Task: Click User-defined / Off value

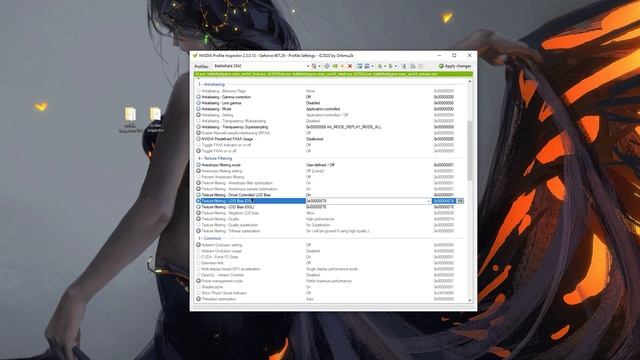Action: click(320, 165)
